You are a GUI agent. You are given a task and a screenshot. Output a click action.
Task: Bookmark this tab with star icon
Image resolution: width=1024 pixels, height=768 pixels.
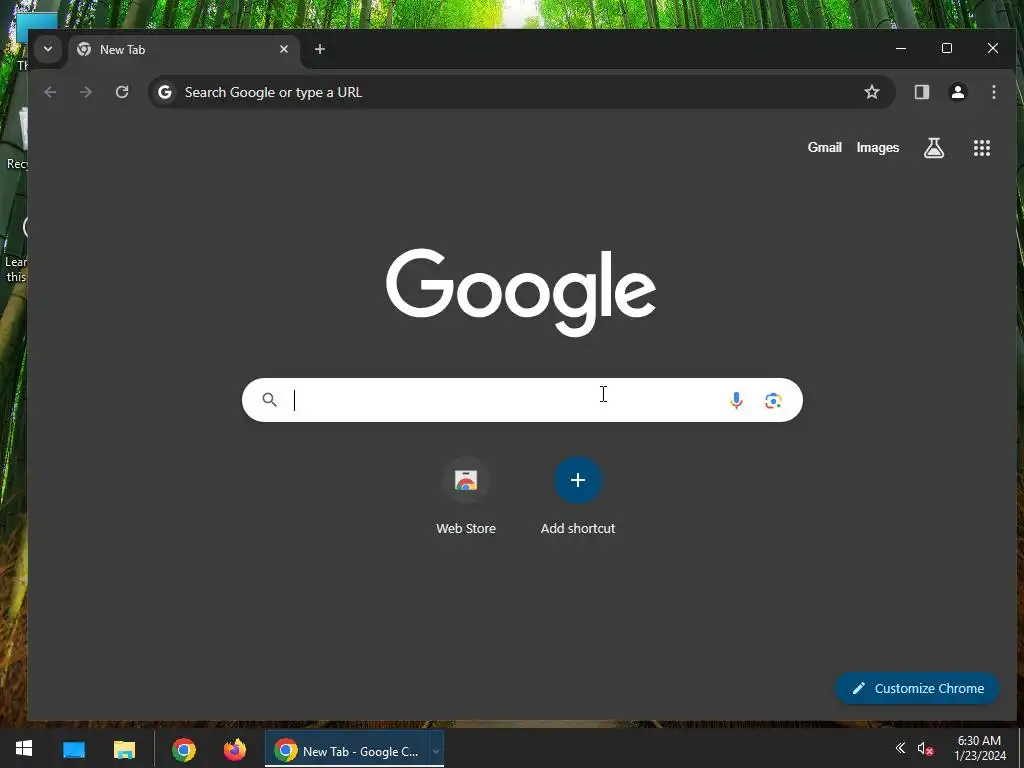click(871, 92)
